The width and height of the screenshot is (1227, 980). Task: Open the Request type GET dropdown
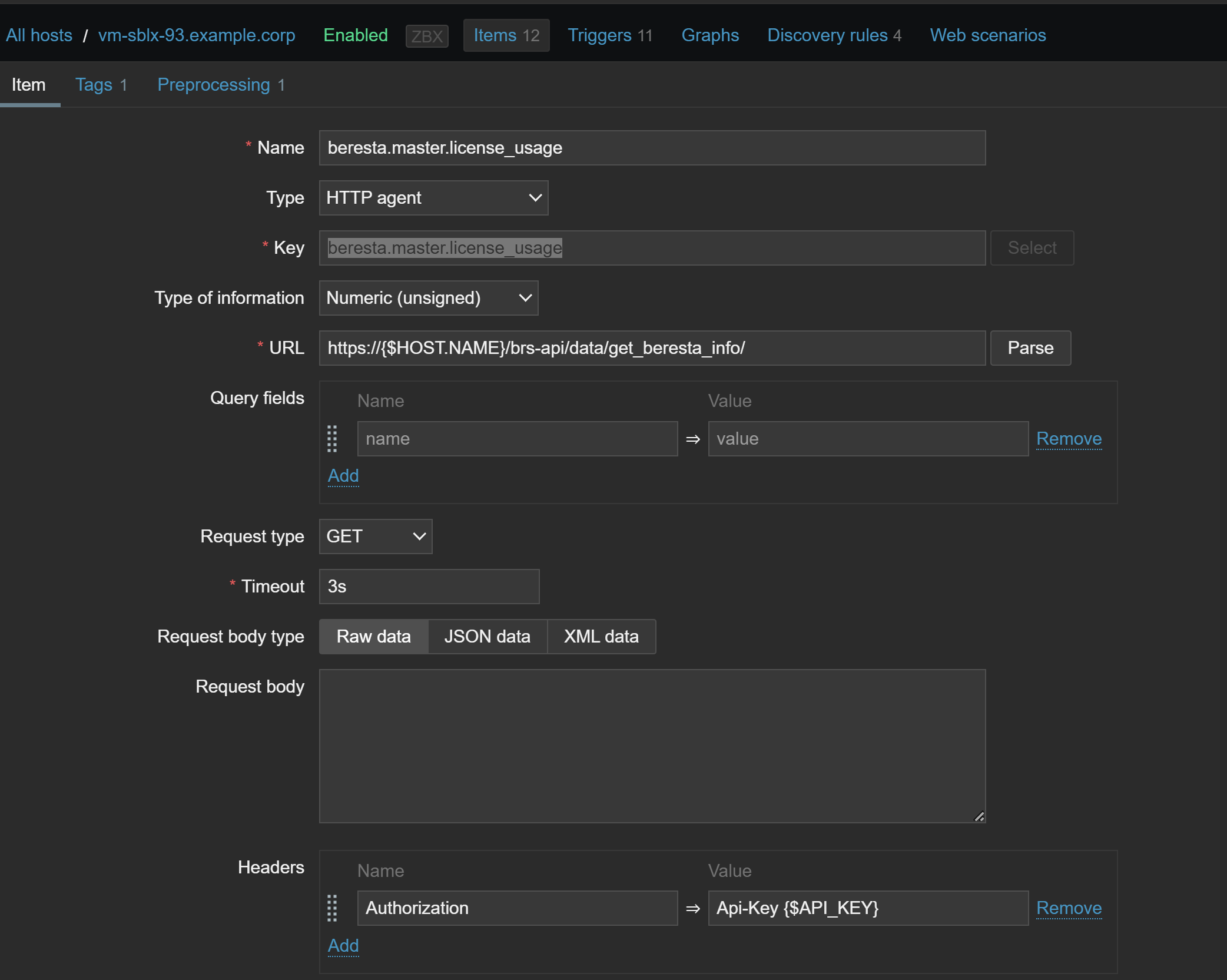375,537
